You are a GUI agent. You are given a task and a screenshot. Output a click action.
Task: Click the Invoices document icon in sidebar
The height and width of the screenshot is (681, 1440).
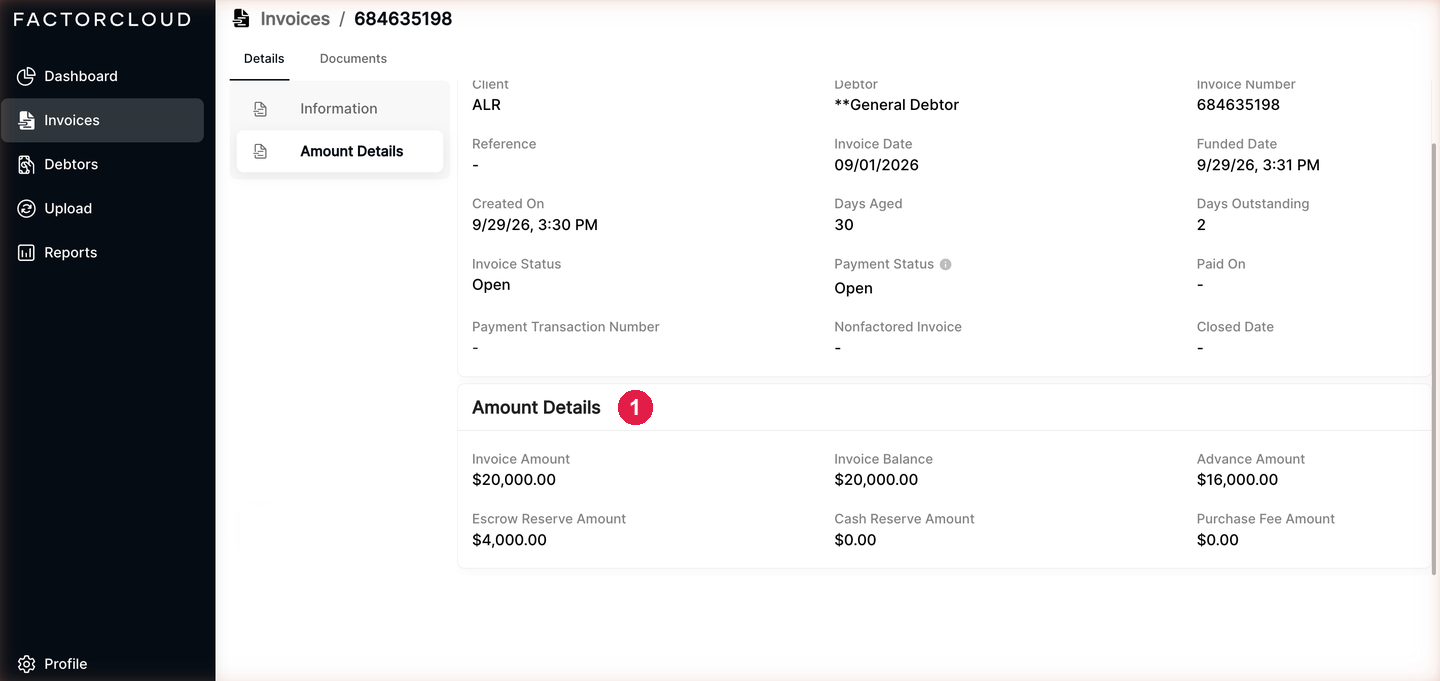pos(27,120)
